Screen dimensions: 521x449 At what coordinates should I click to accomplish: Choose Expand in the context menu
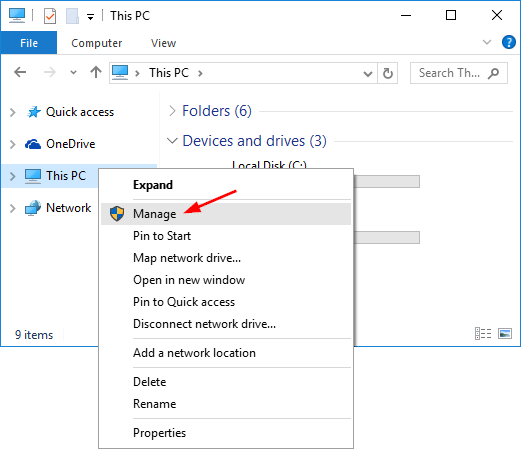(226, 185)
